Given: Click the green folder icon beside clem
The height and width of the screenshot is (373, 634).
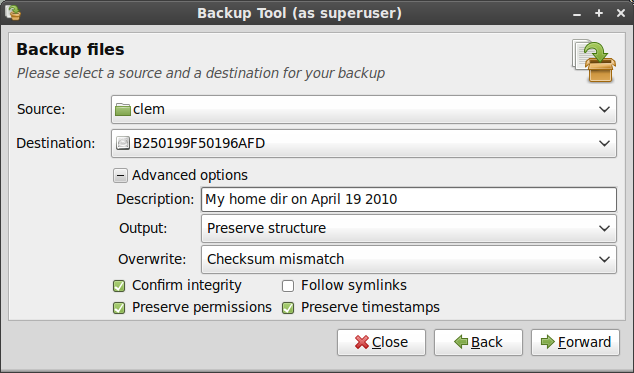Looking at the screenshot, I should point(123,109).
